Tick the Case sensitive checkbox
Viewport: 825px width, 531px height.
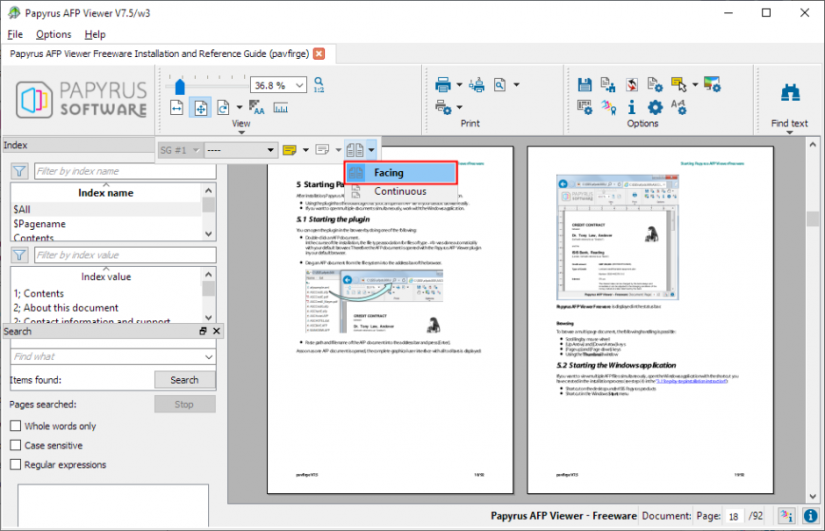[16, 445]
